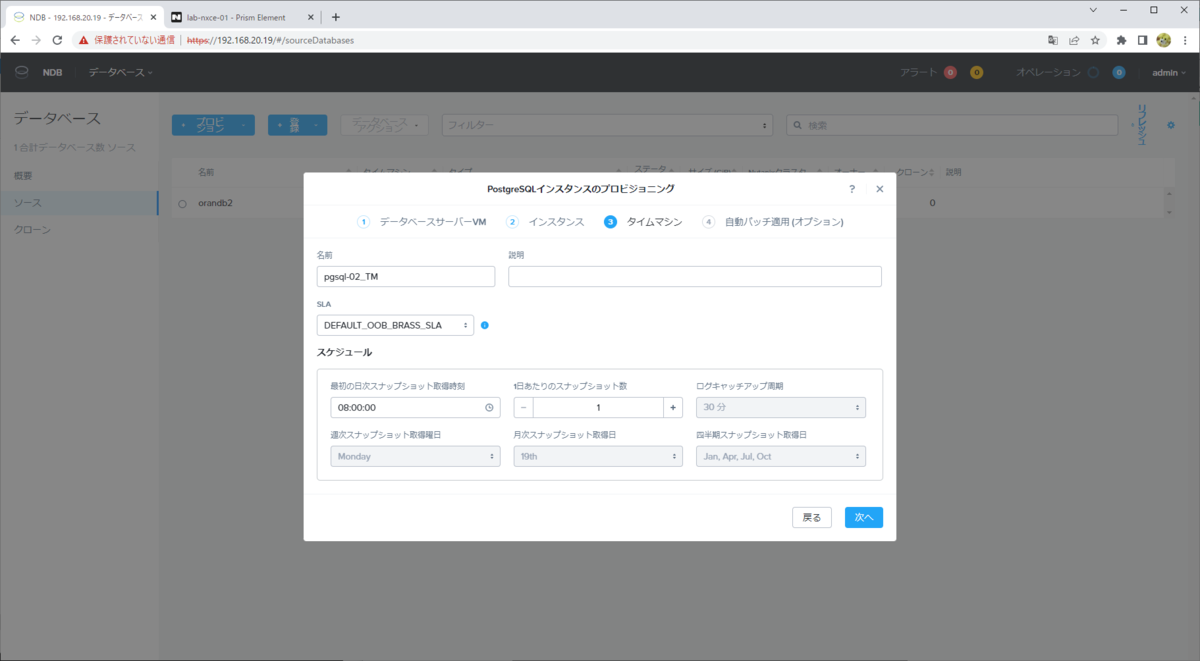Click the browser address bar URL

point(270,40)
